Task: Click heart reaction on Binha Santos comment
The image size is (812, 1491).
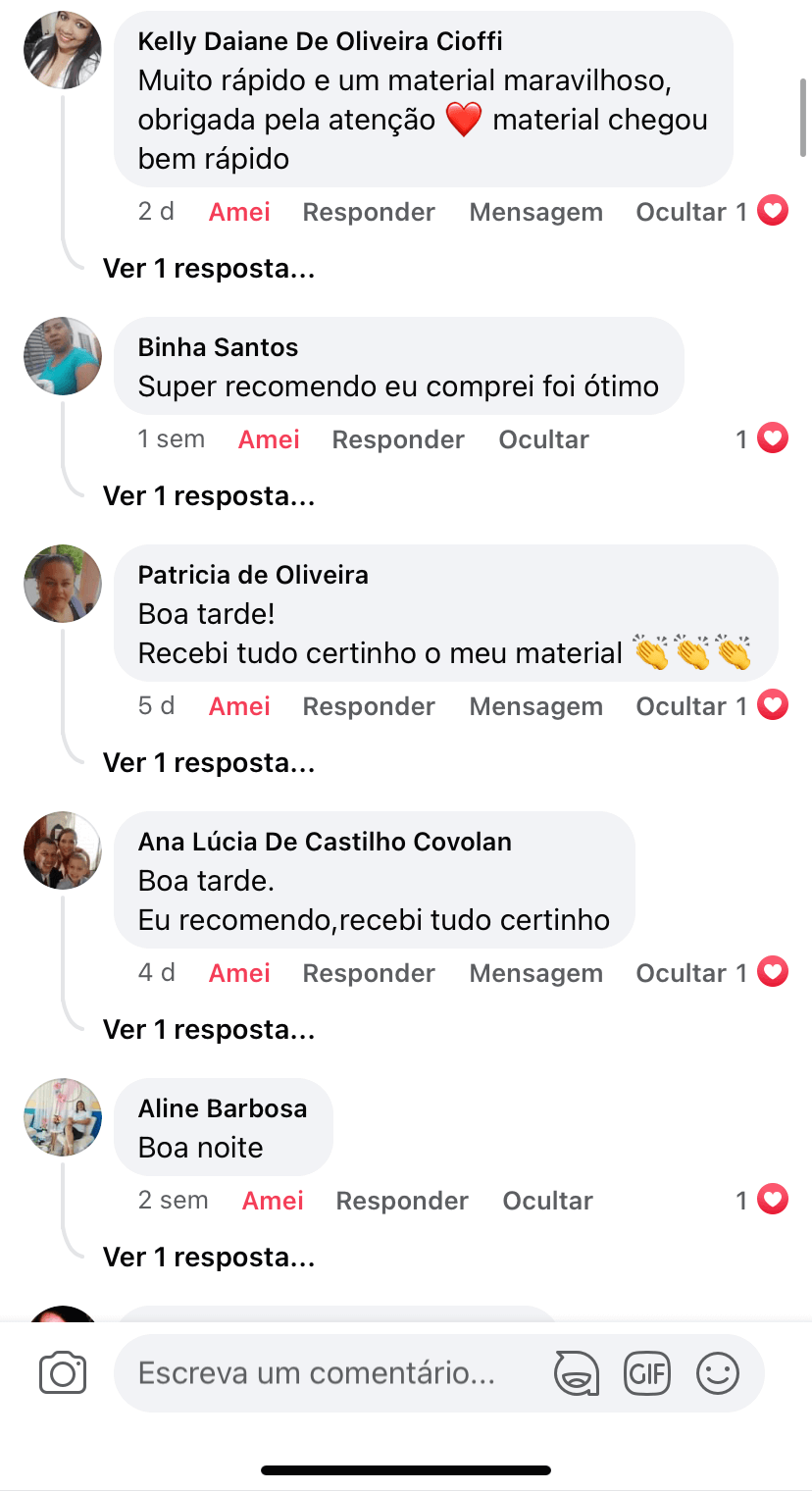Action: click(x=773, y=439)
